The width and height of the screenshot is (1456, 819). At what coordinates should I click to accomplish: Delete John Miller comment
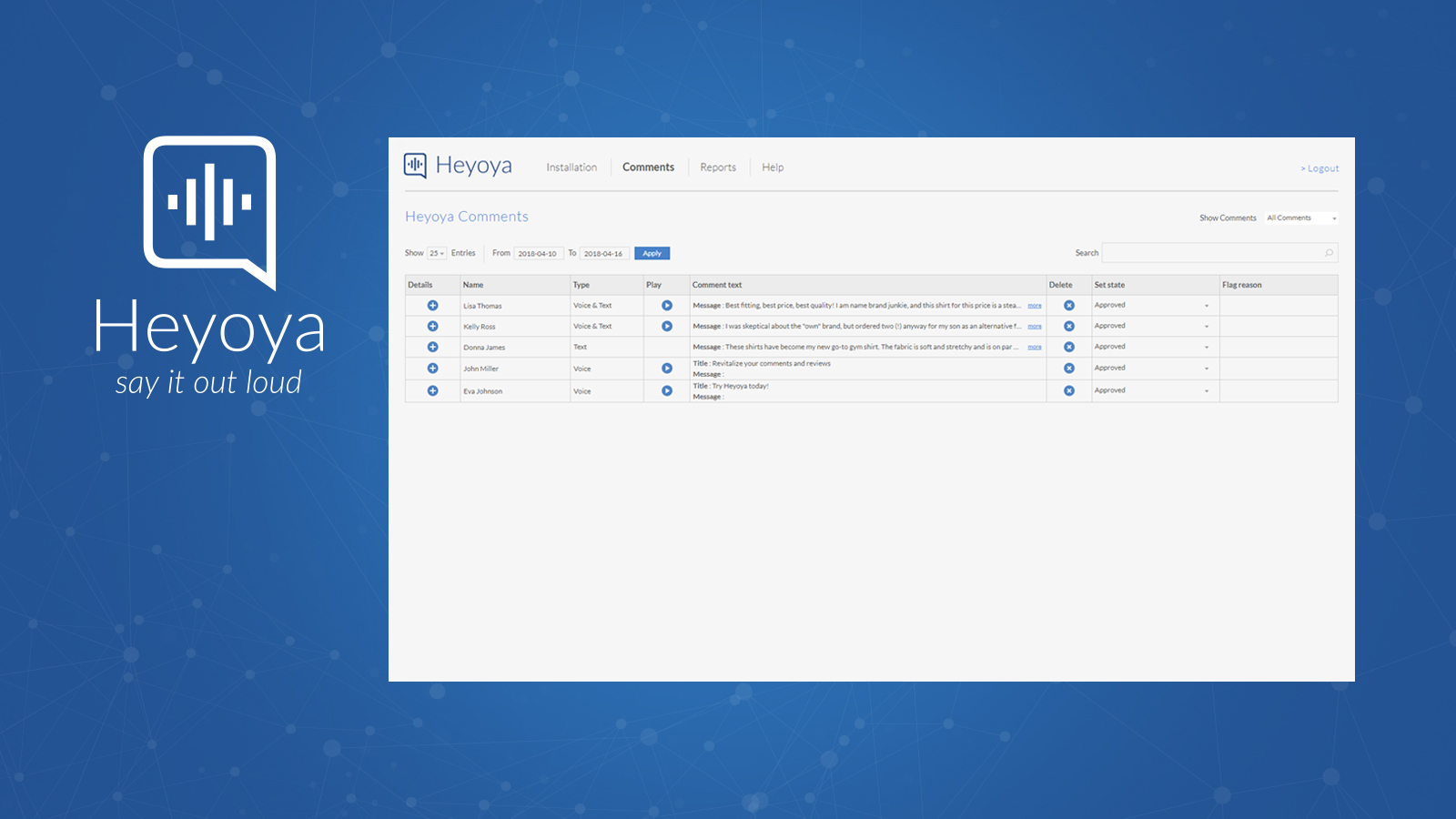(1069, 369)
